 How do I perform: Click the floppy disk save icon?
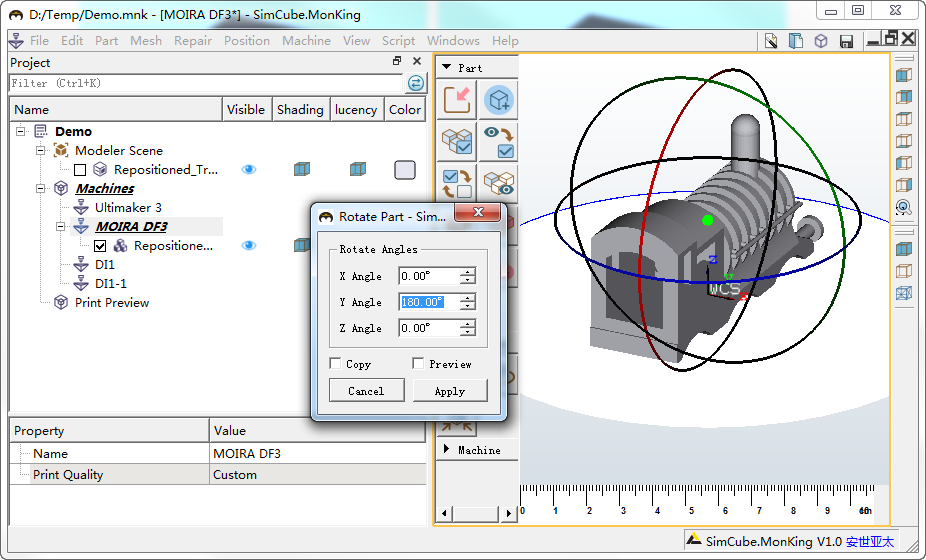[846, 41]
